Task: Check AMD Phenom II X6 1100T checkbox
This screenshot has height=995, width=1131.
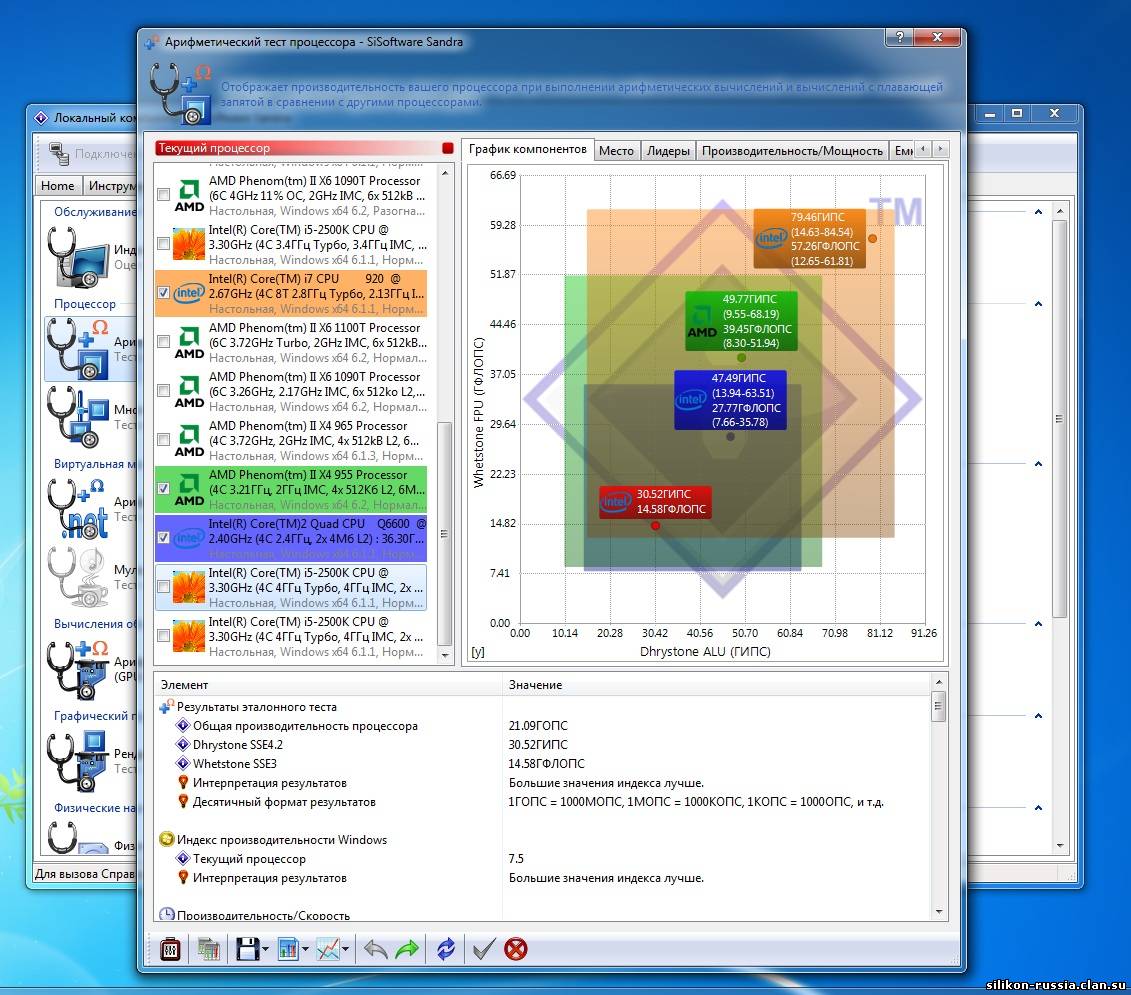Action: [164, 342]
